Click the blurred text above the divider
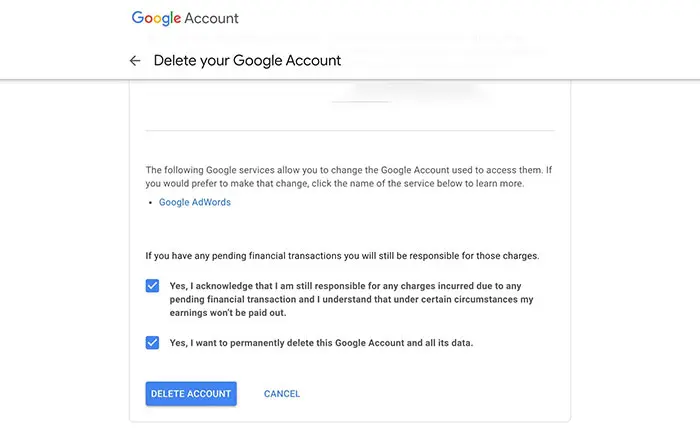Screen dimensions: 700x433 click(410, 92)
